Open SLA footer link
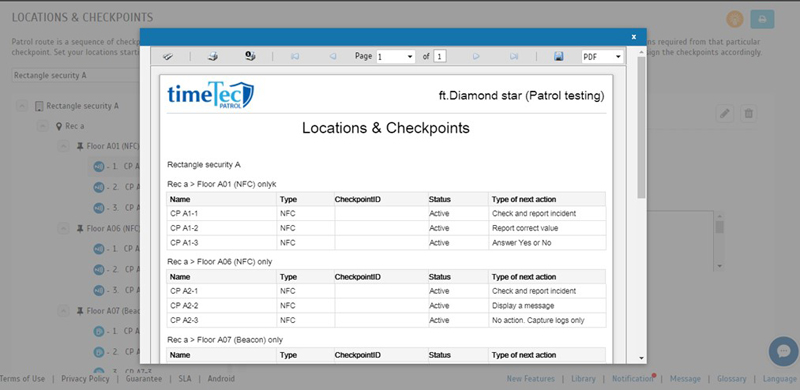Image resolution: width=800 pixels, height=390 pixels. point(185,379)
